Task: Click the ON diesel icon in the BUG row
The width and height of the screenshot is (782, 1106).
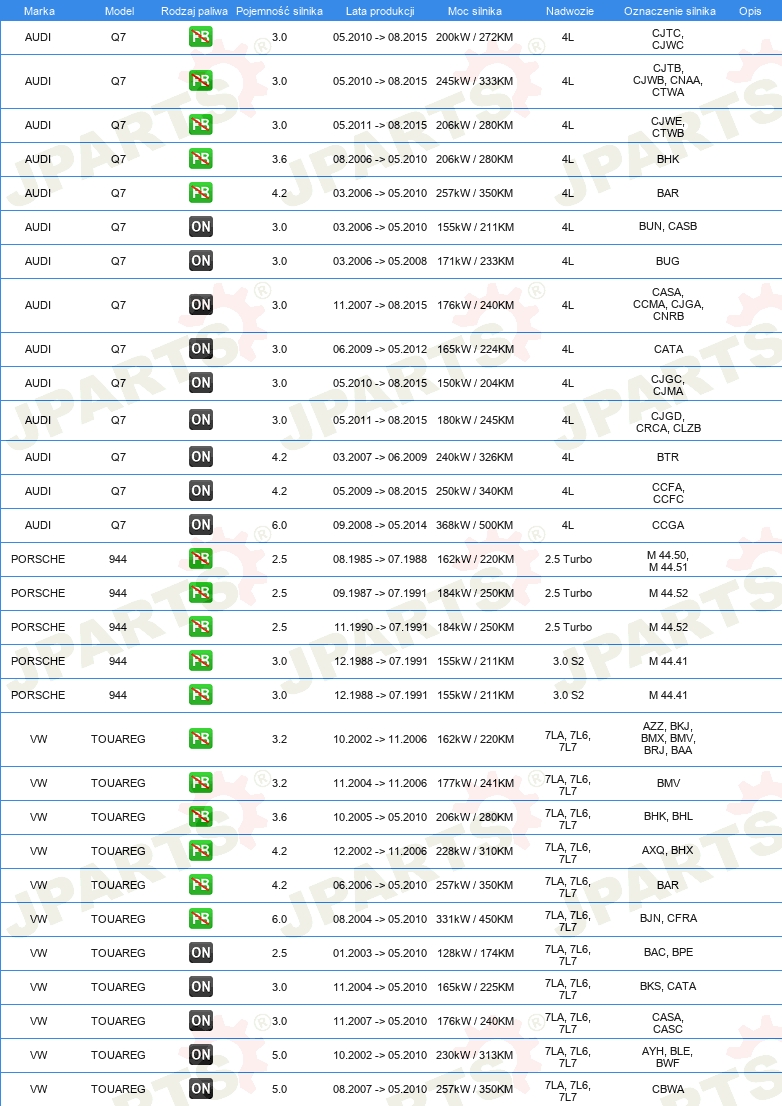Action: pyautogui.click(x=201, y=260)
